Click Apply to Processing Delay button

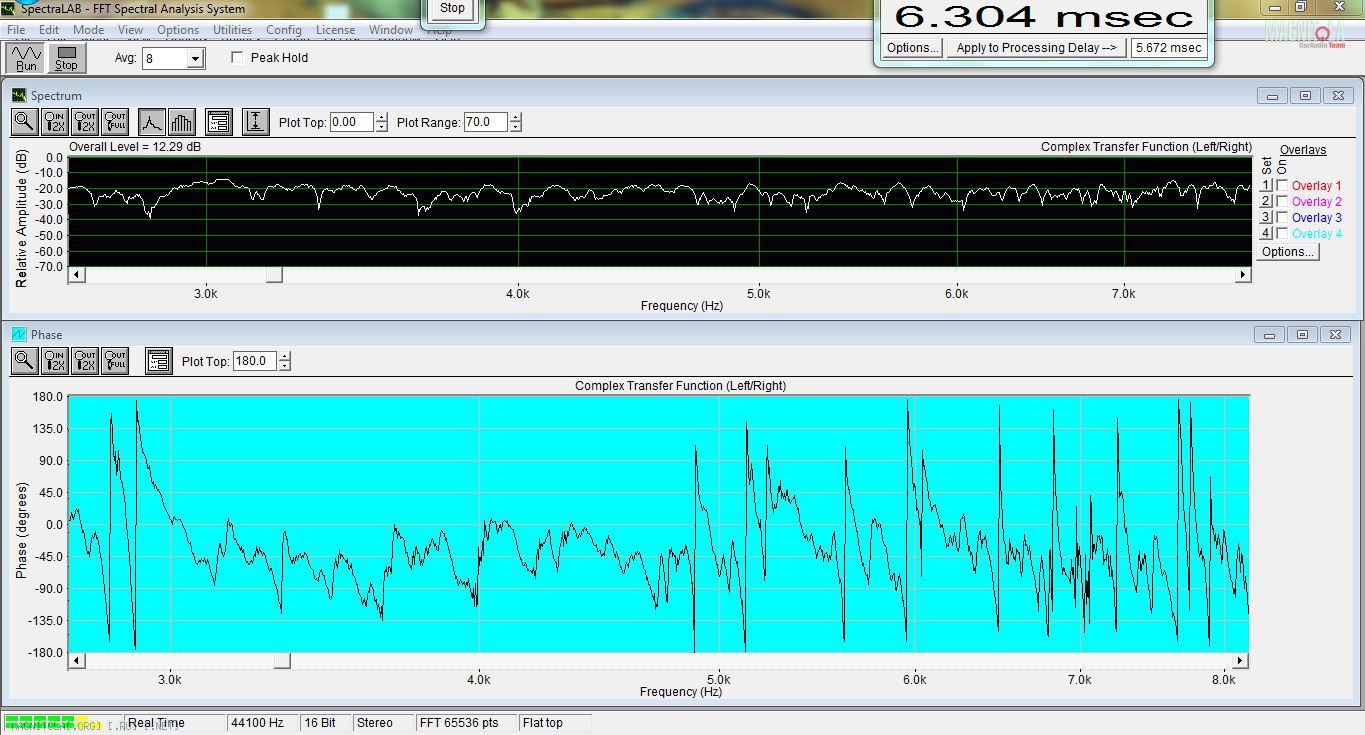pos(1035,48)
